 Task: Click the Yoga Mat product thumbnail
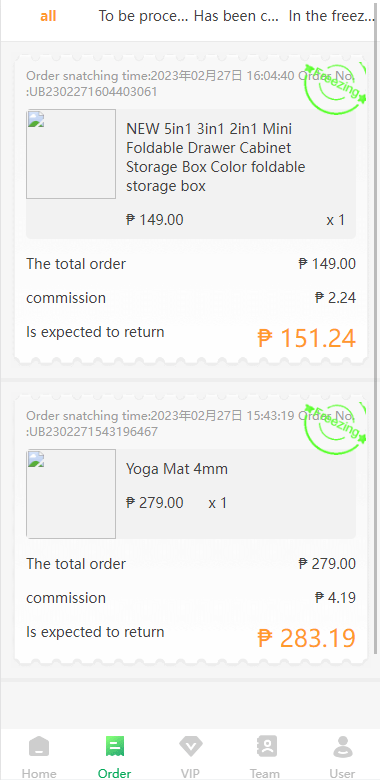(x=71, y=494)
